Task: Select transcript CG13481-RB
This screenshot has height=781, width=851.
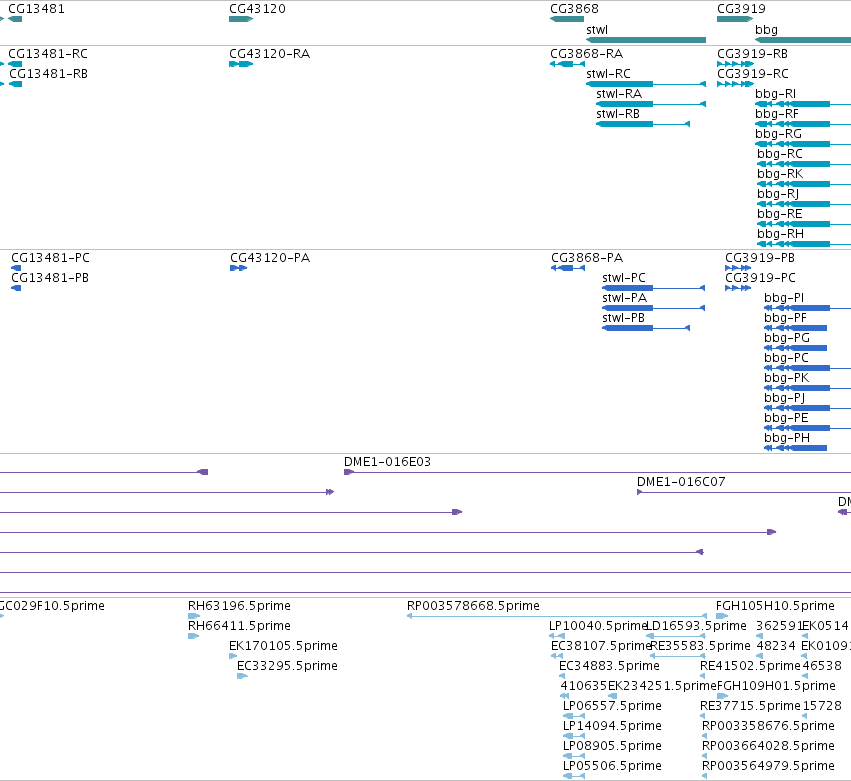Action: pyautogui.click(x=16, y=84)
